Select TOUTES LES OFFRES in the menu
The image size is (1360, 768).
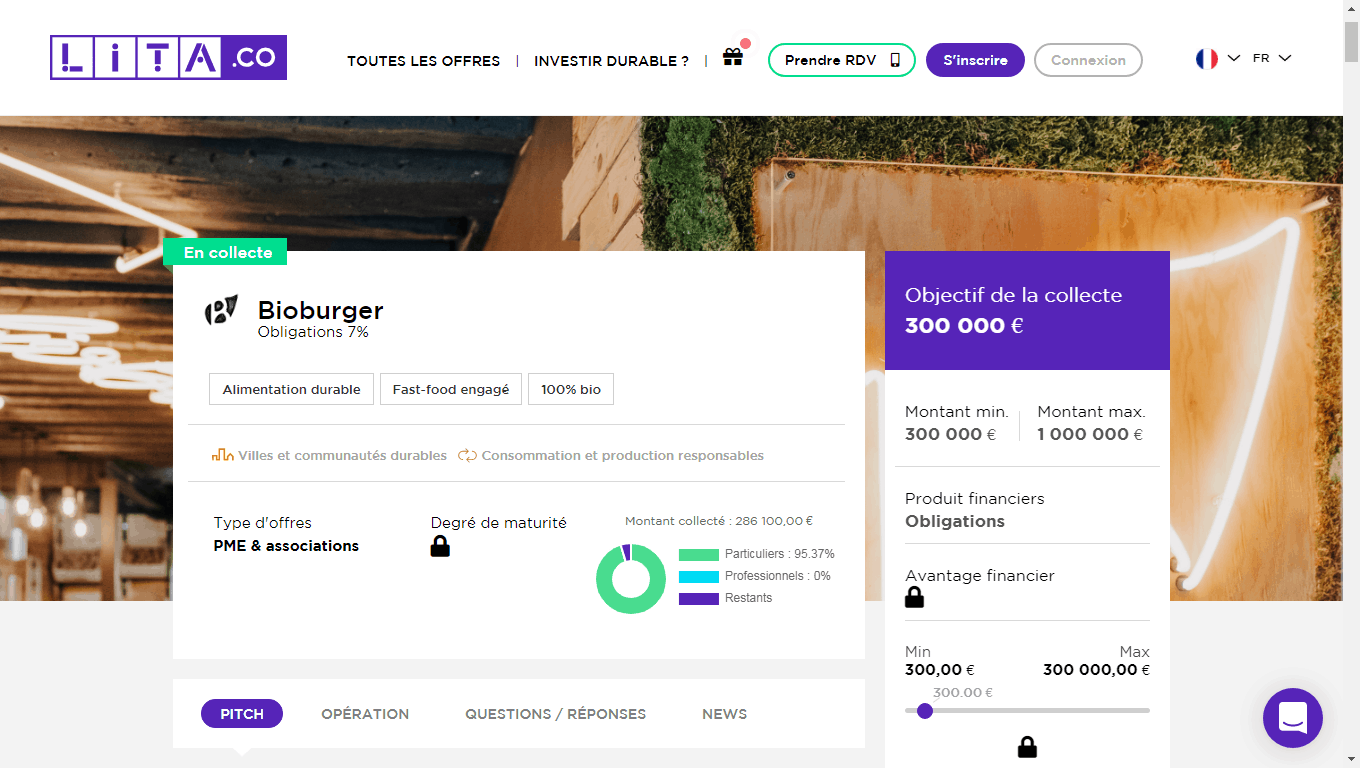(423, 61)
